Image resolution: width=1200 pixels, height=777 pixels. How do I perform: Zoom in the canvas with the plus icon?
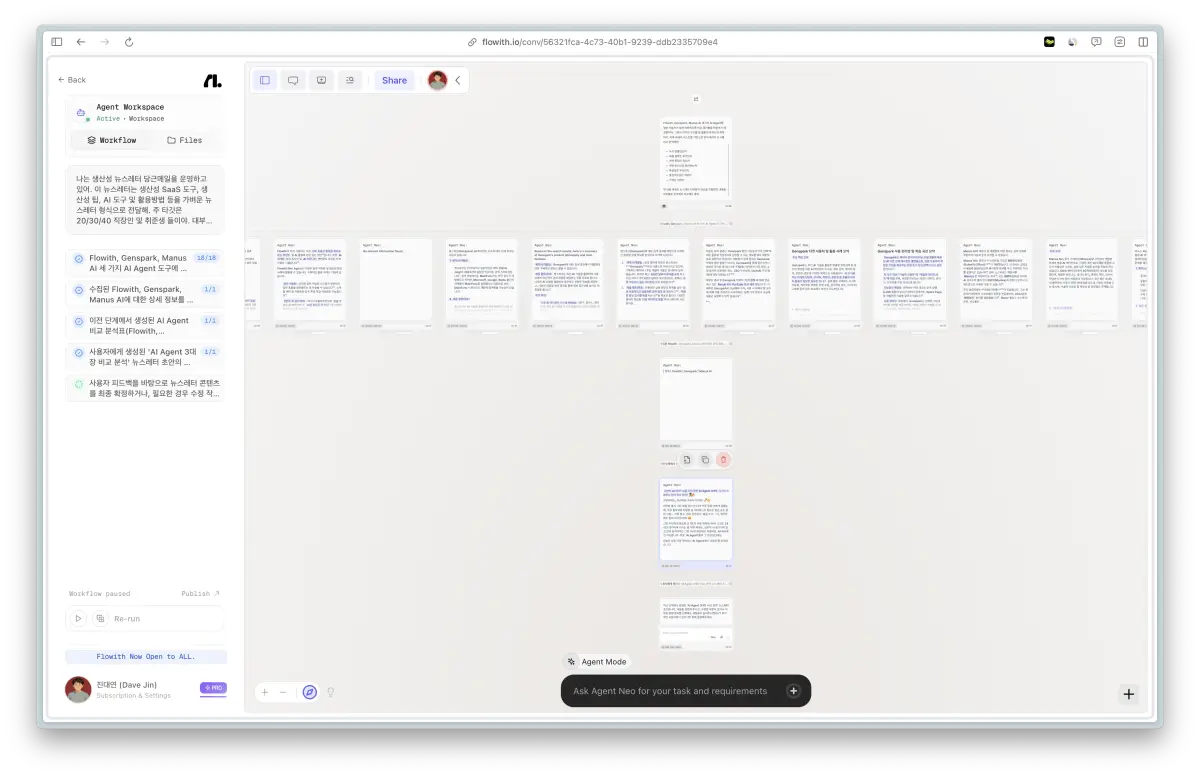(265, 692)
